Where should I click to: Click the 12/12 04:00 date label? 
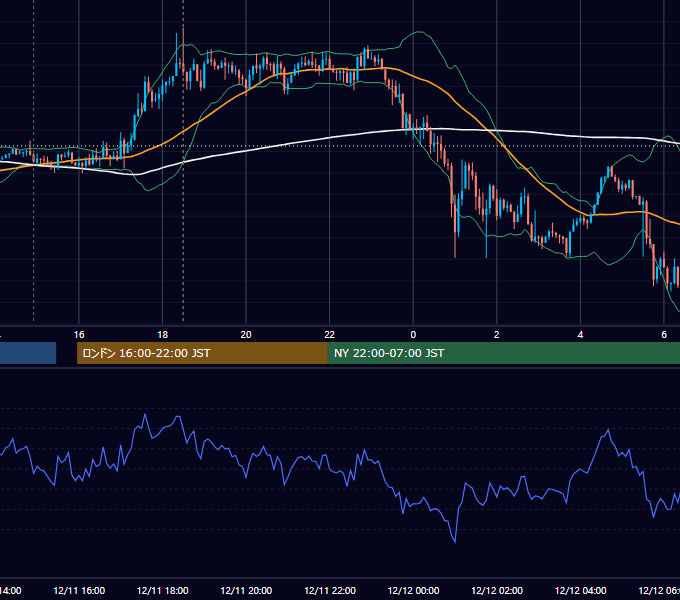click(581, 590)
